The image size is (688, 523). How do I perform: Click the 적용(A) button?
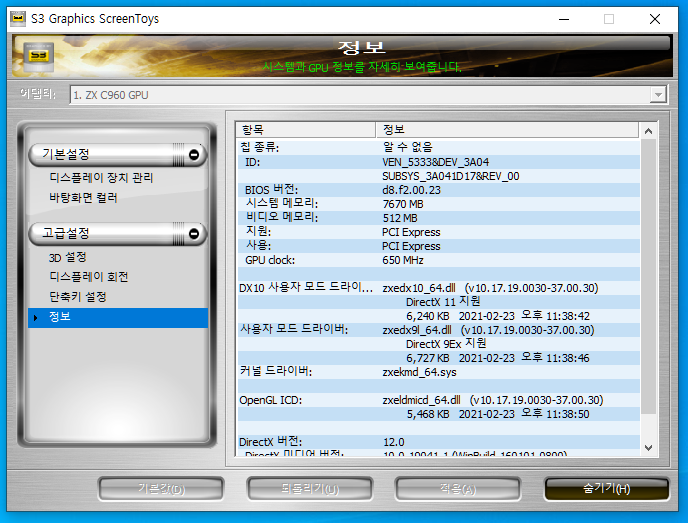[458, 489]
